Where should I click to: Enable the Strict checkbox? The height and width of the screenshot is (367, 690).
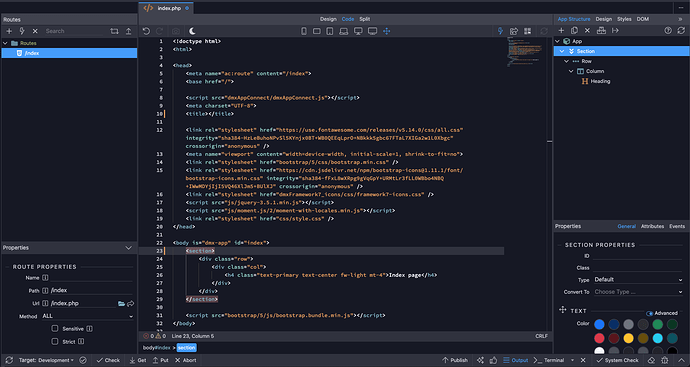tap(55, 341)
